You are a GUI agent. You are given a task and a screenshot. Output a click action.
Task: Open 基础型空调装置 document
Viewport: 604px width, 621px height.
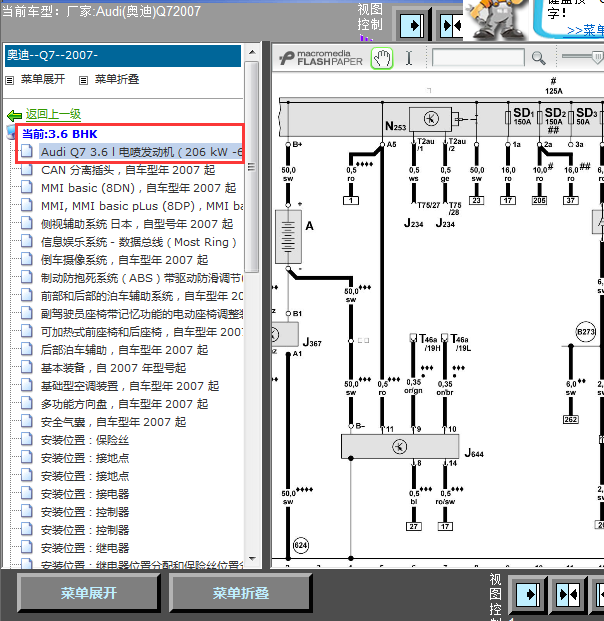130,386
